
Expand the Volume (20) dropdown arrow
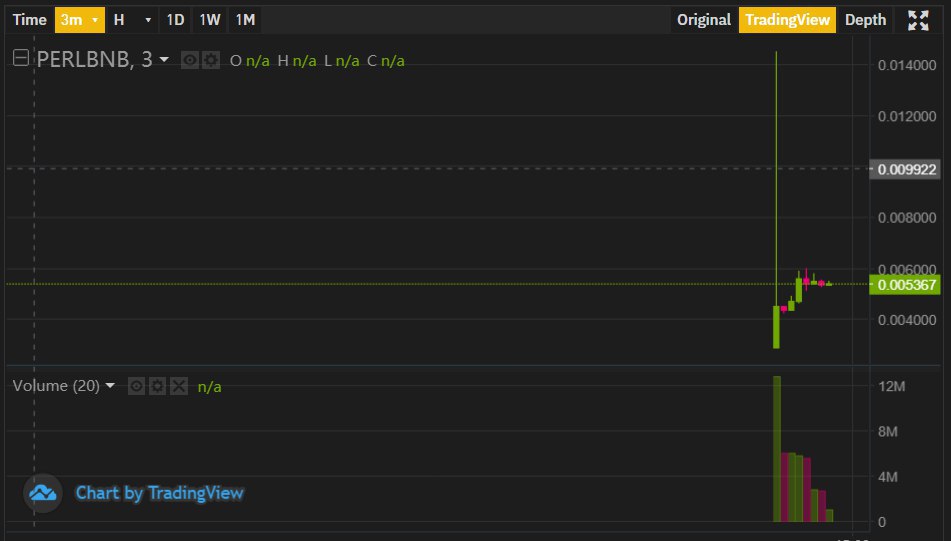[x=110, y=385]
